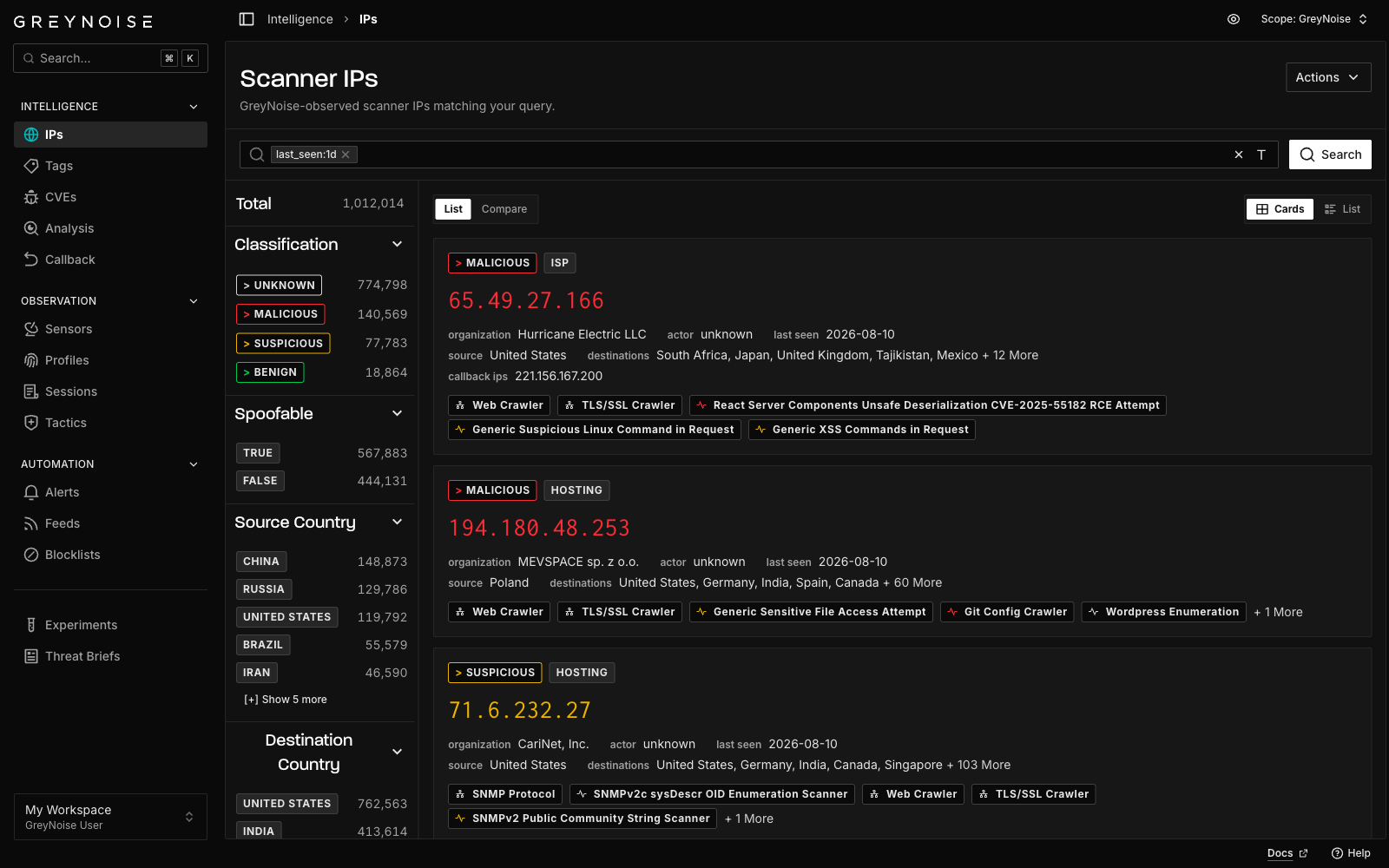Filter by MALICIOUS classification in sidebar
1389x868 pixels.
pos(280,314)
